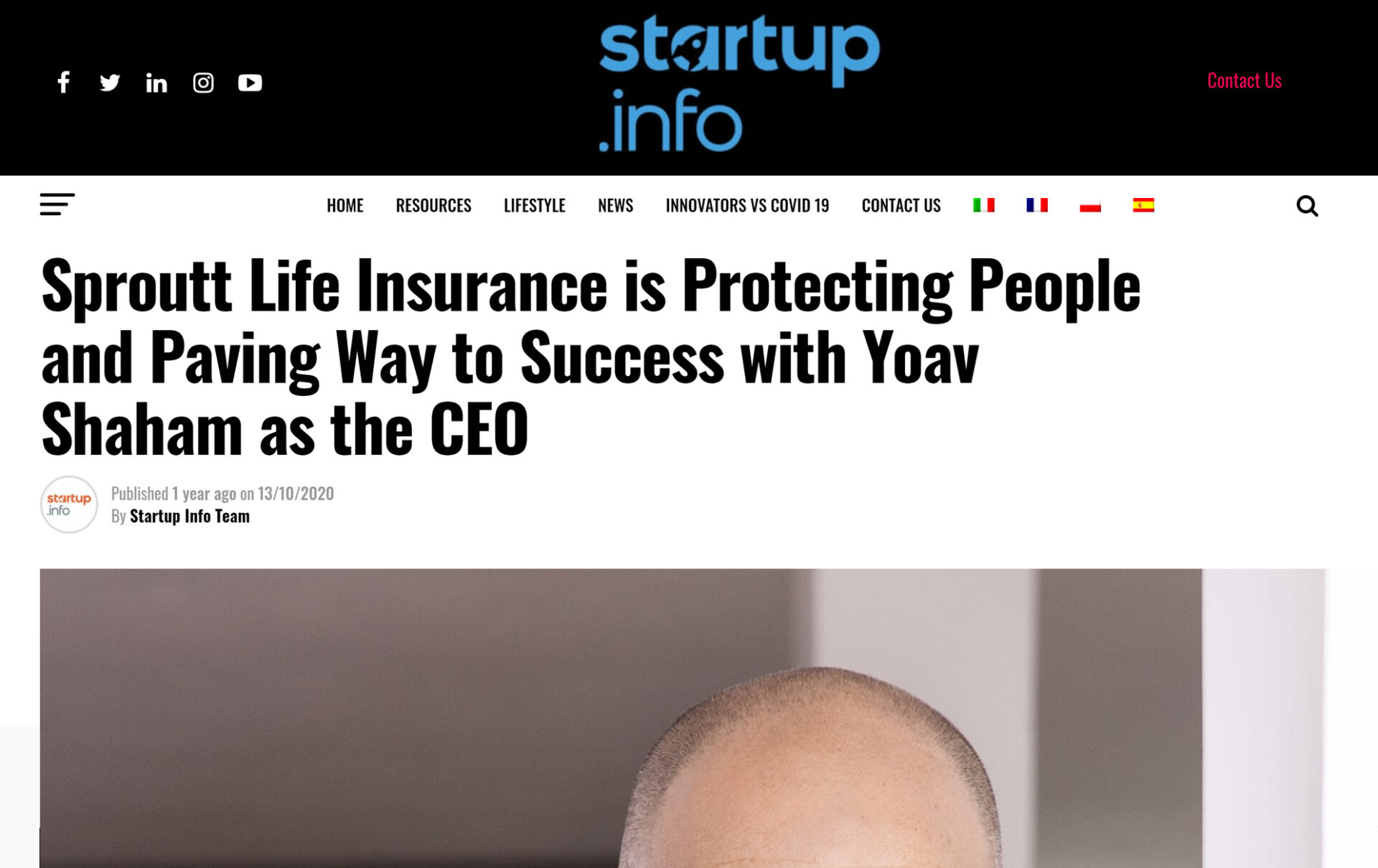Screen dimensions: 1378x868
Task: Open the search magnifier icon
Action: tap(1307, 206)
